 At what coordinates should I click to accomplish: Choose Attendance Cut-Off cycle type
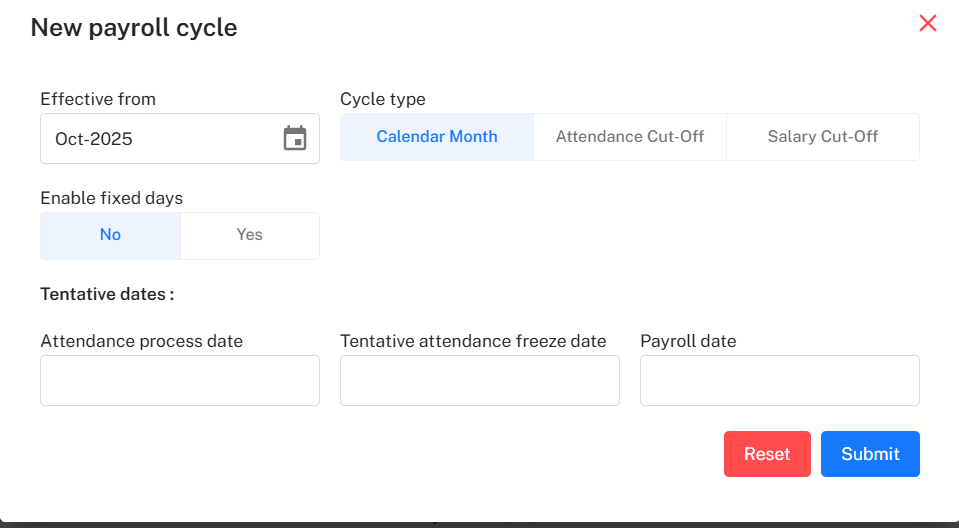tap(630, 137)
